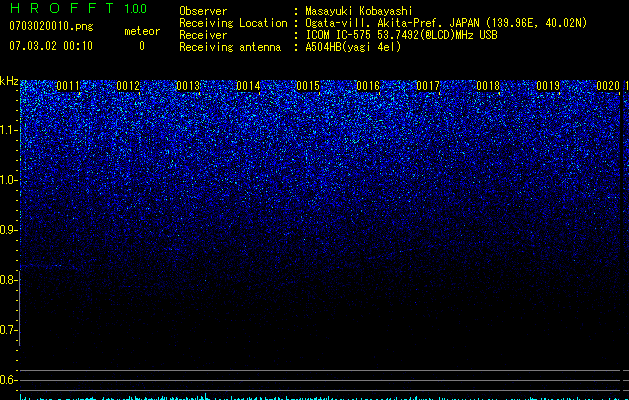Click receiver text ICOM IC-575 53.7492 MHz
This screenshot has width=629, height=400.
(x=401, y=35)
